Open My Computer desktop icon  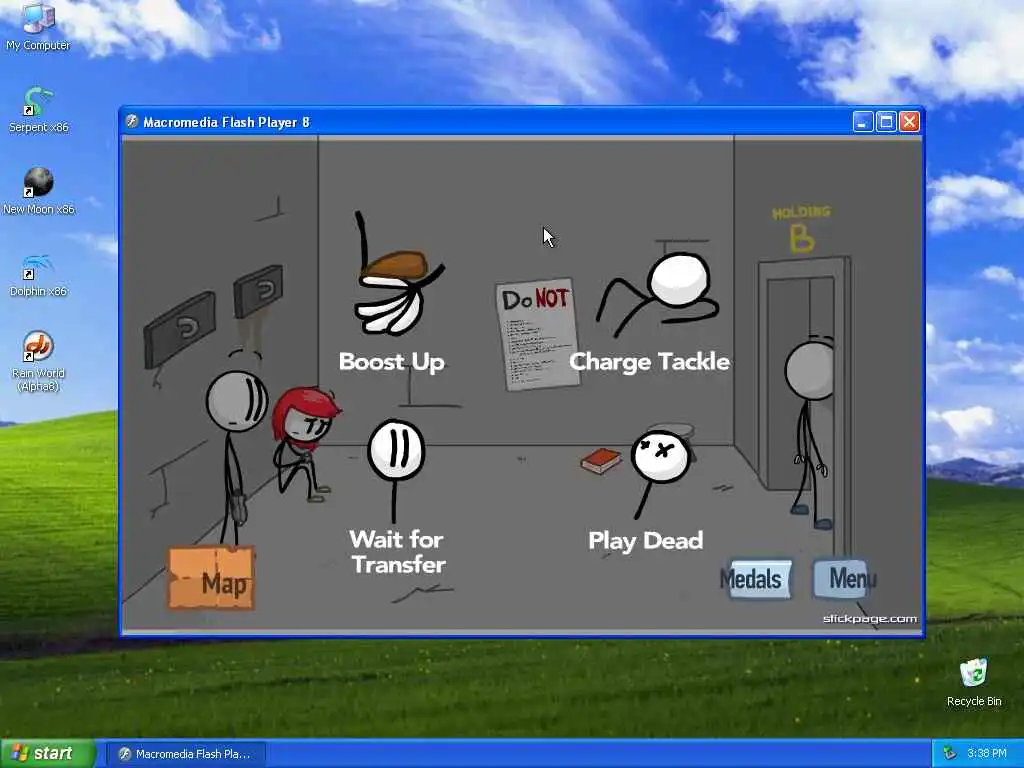[x=38, y=27]
